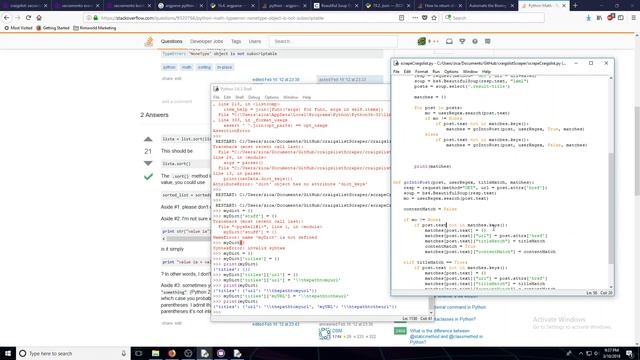Open the File menu in scrapeCraigslist editor
Viewport: 640px width, 360px height.
[396, 71]
